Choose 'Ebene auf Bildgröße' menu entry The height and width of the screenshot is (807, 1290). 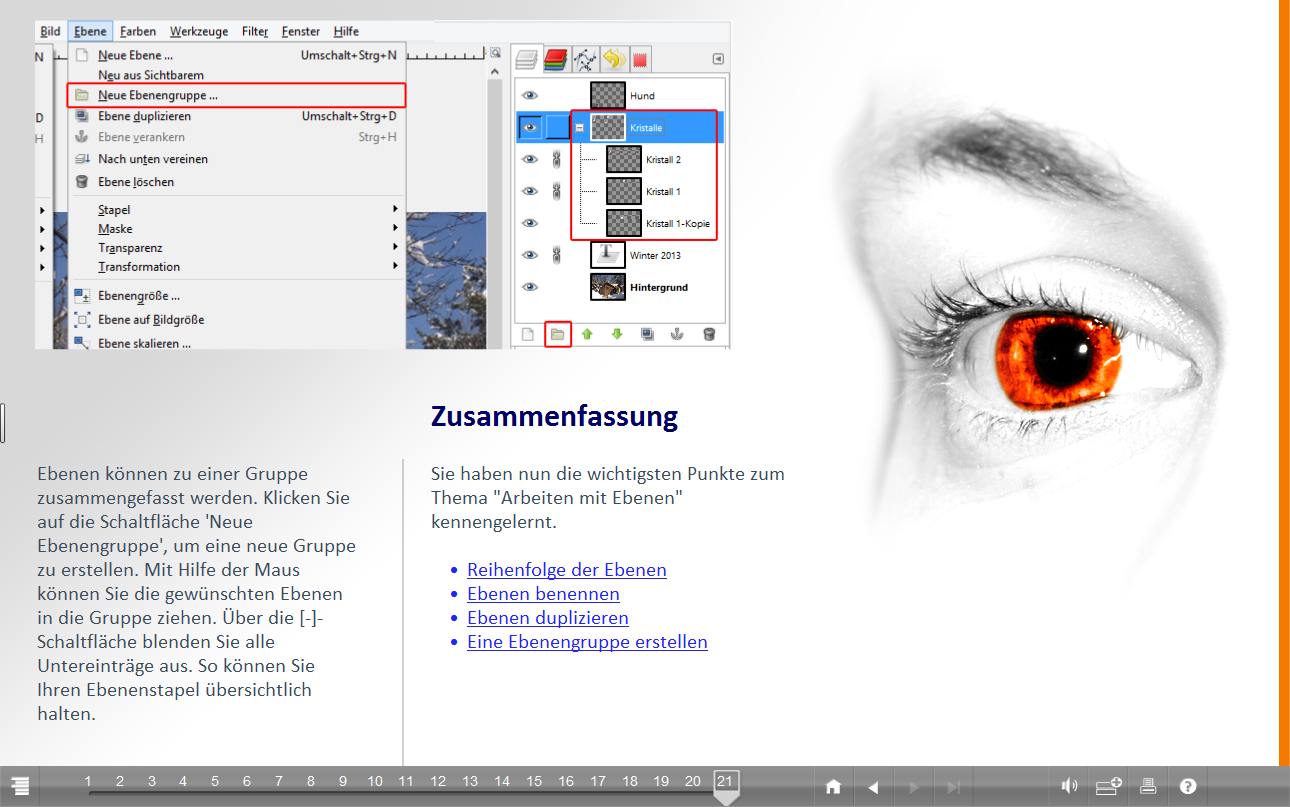(x=237, y=320)
